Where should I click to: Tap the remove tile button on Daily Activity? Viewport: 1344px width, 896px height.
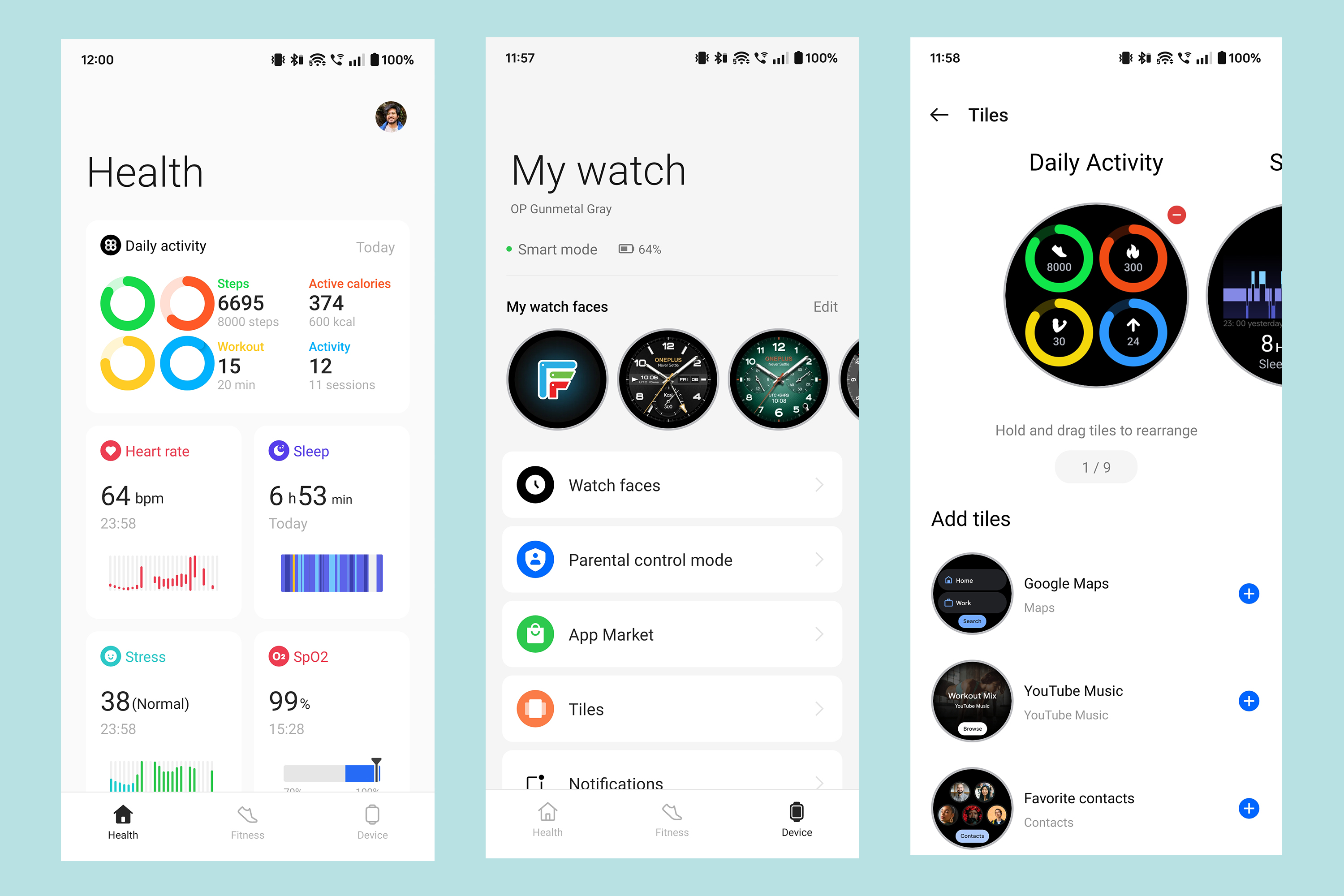1178,215
